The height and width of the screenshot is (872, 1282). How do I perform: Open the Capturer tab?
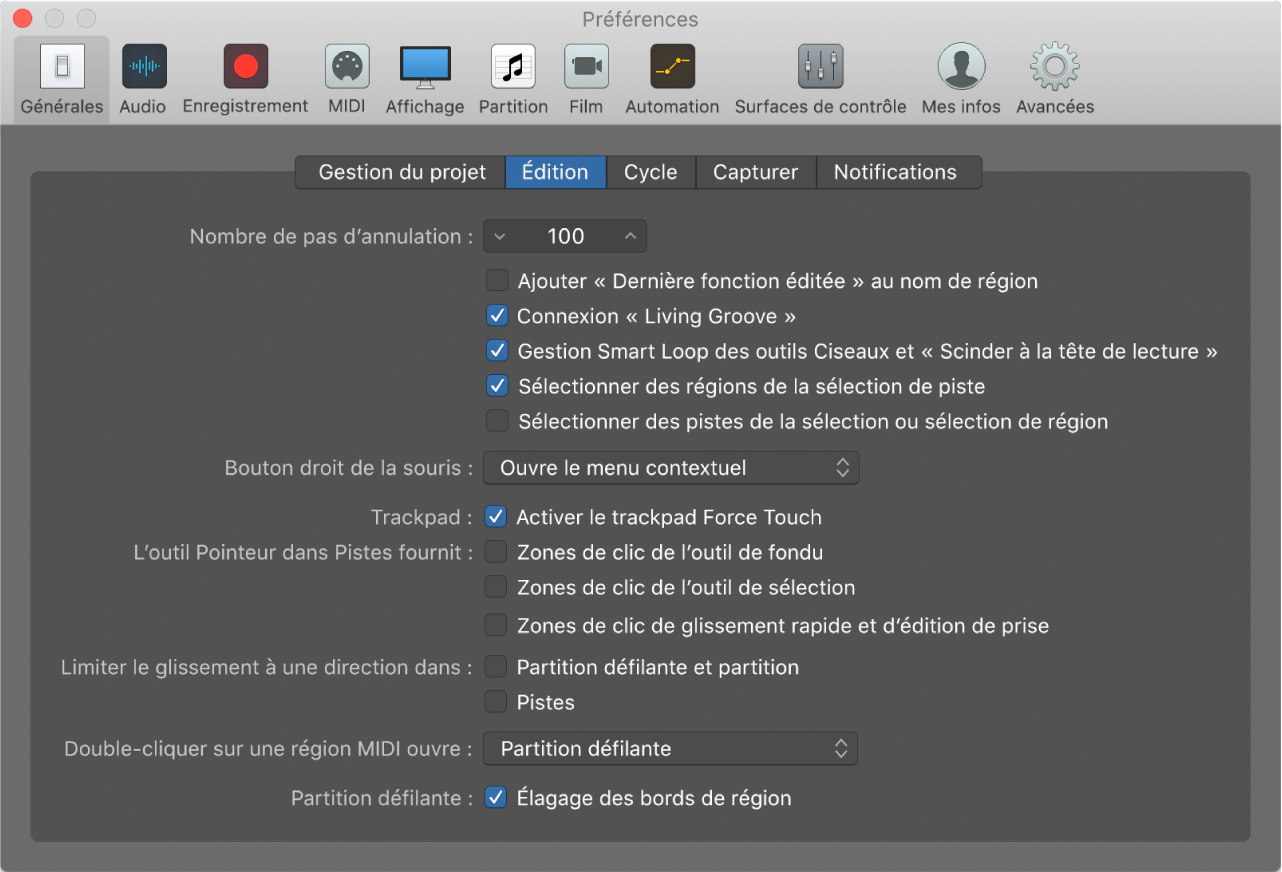point(756,172)
